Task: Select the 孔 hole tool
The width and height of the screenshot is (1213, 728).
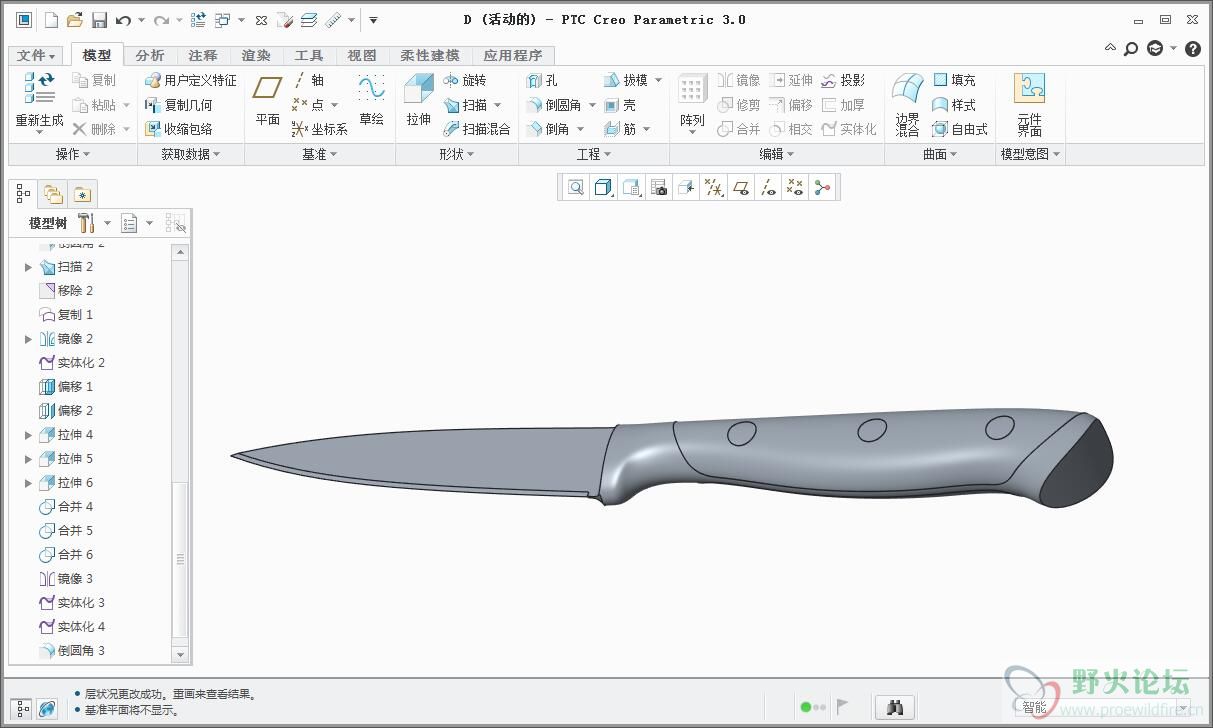Action: click(542, 80)
